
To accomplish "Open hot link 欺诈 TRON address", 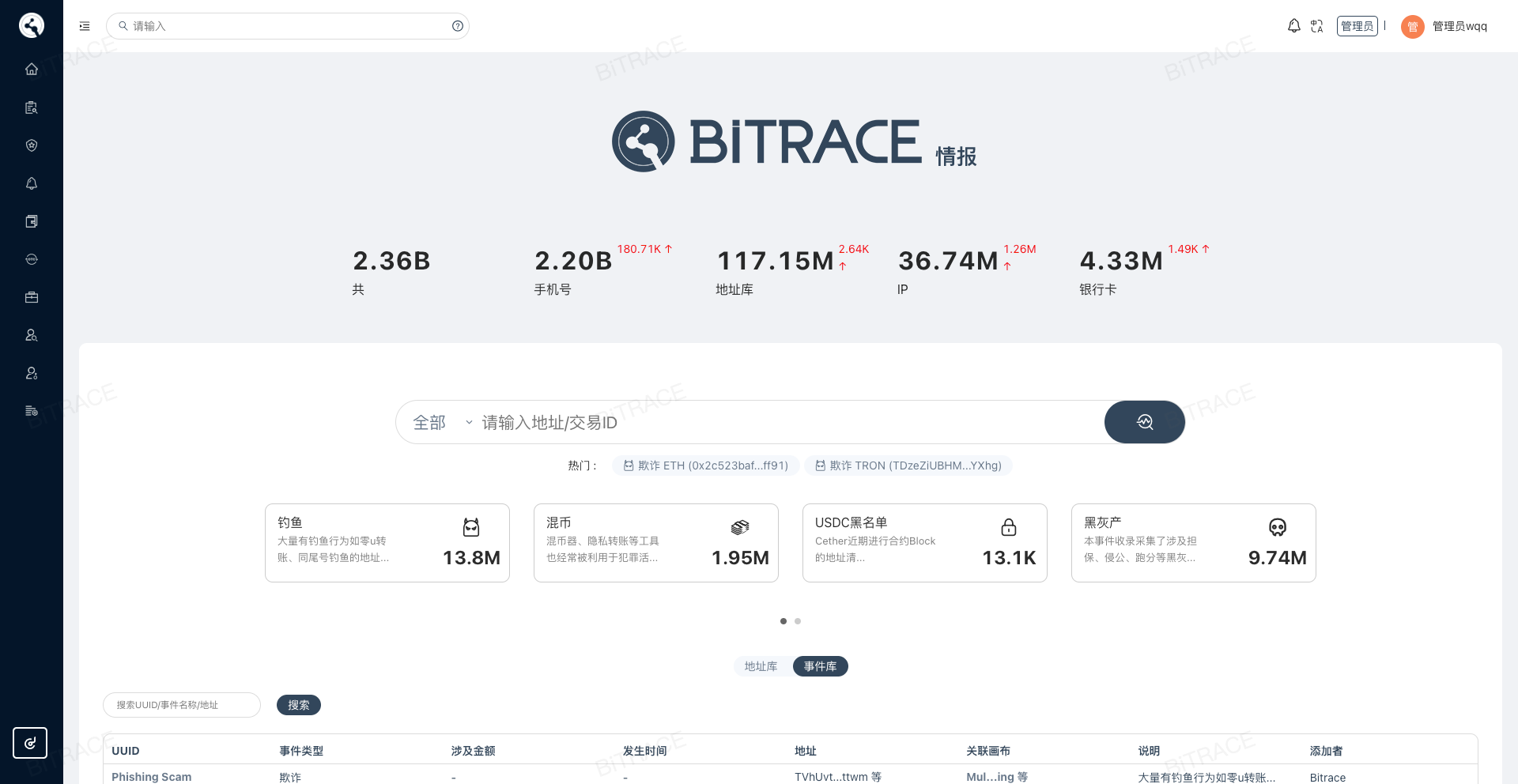I will [908, 465].
